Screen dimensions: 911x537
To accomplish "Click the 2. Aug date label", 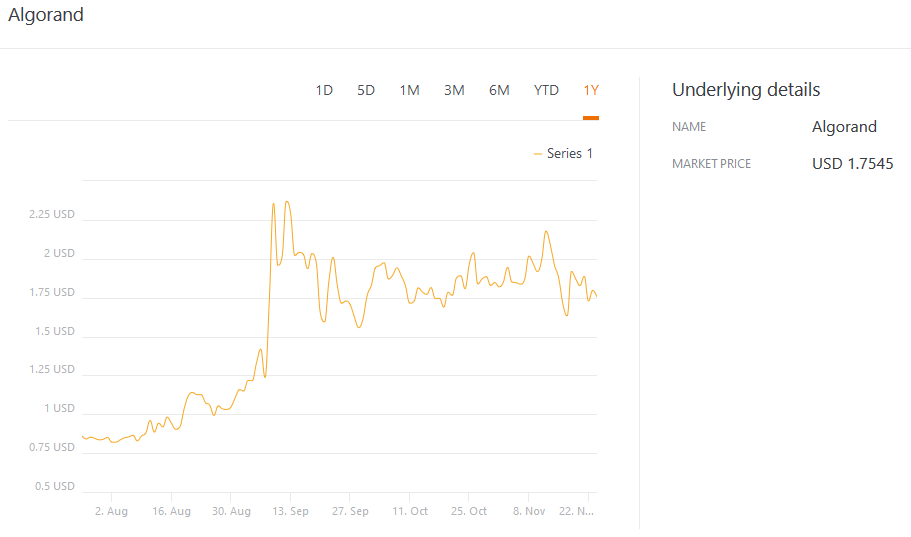I will (x=112, y=511).
